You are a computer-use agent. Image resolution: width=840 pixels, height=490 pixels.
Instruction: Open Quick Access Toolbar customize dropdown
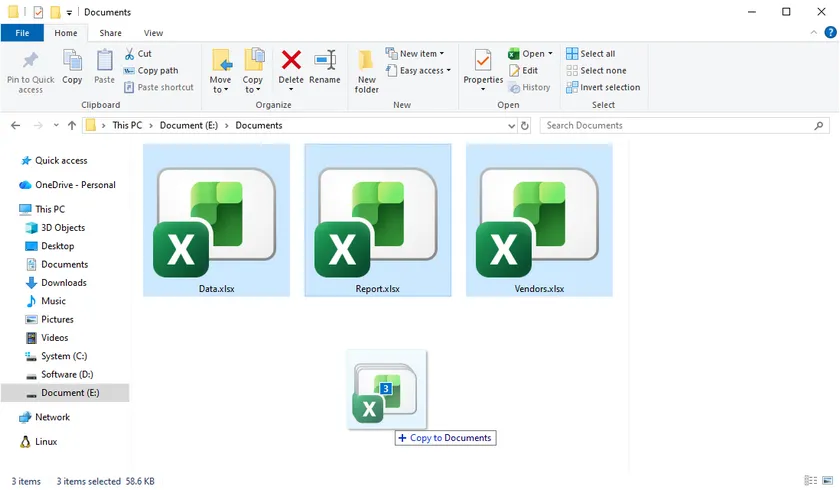69,12
